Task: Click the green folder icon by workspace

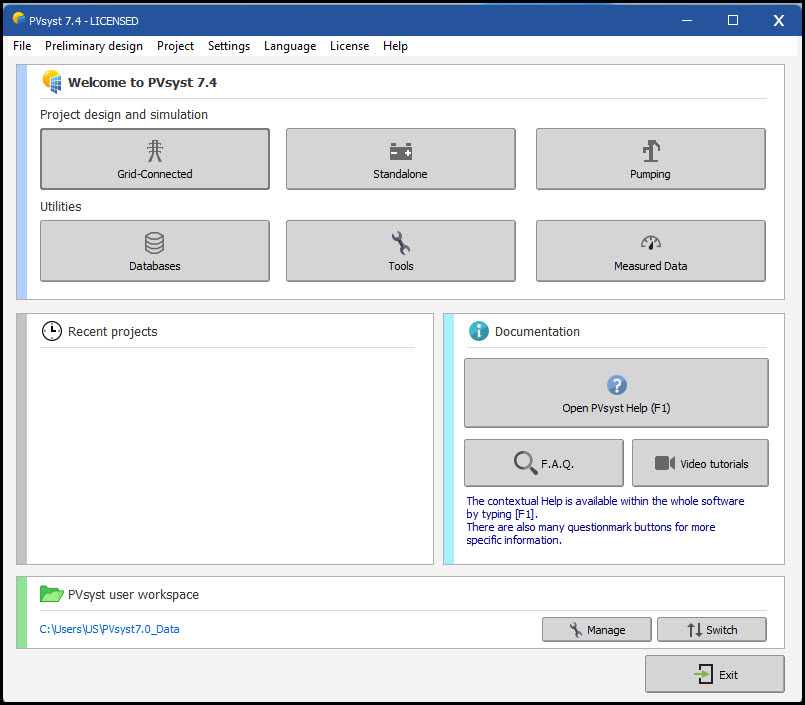Action: pos(51,594)
